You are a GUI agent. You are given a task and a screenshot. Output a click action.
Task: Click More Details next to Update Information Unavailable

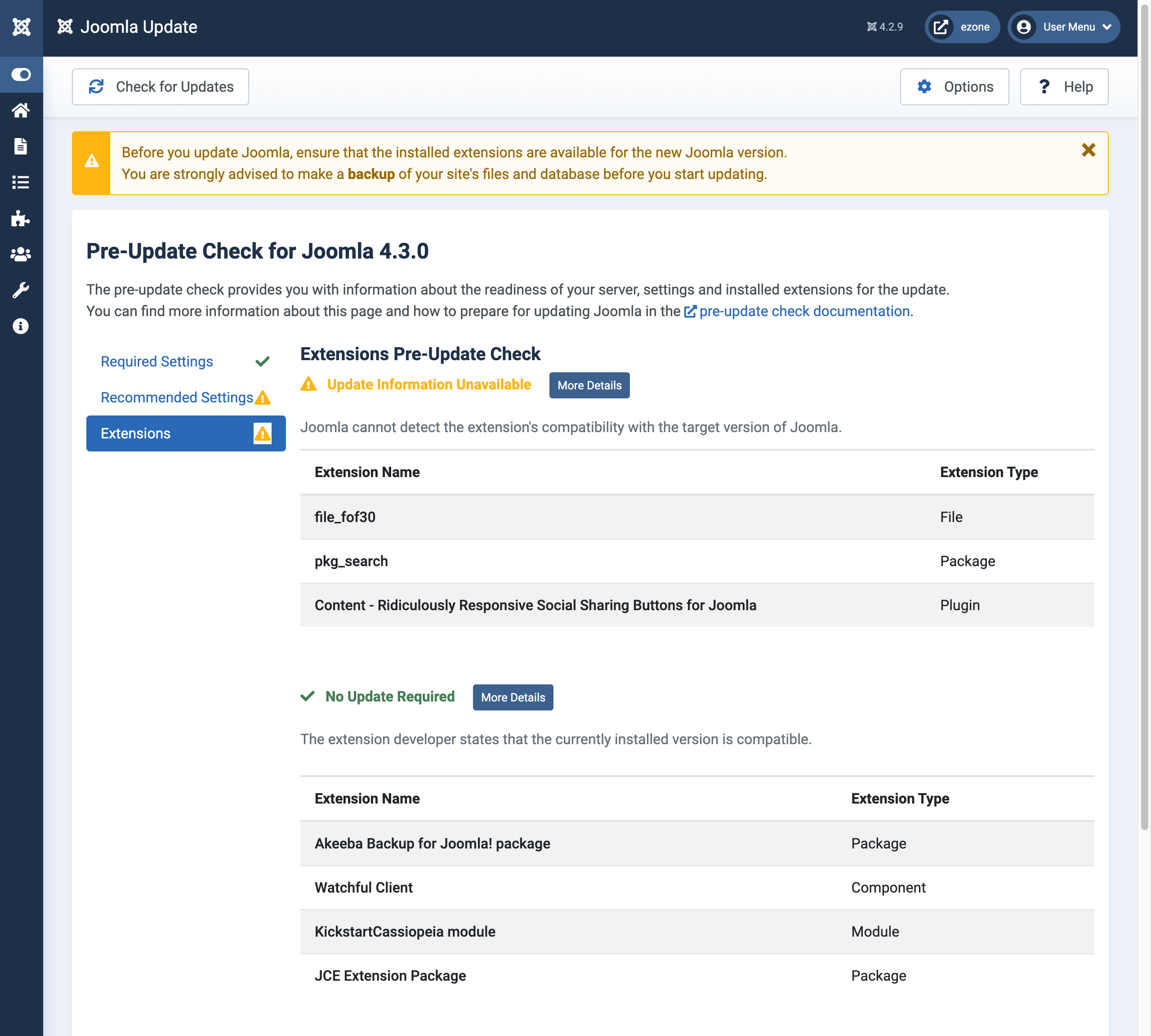(x=590, y=385)
